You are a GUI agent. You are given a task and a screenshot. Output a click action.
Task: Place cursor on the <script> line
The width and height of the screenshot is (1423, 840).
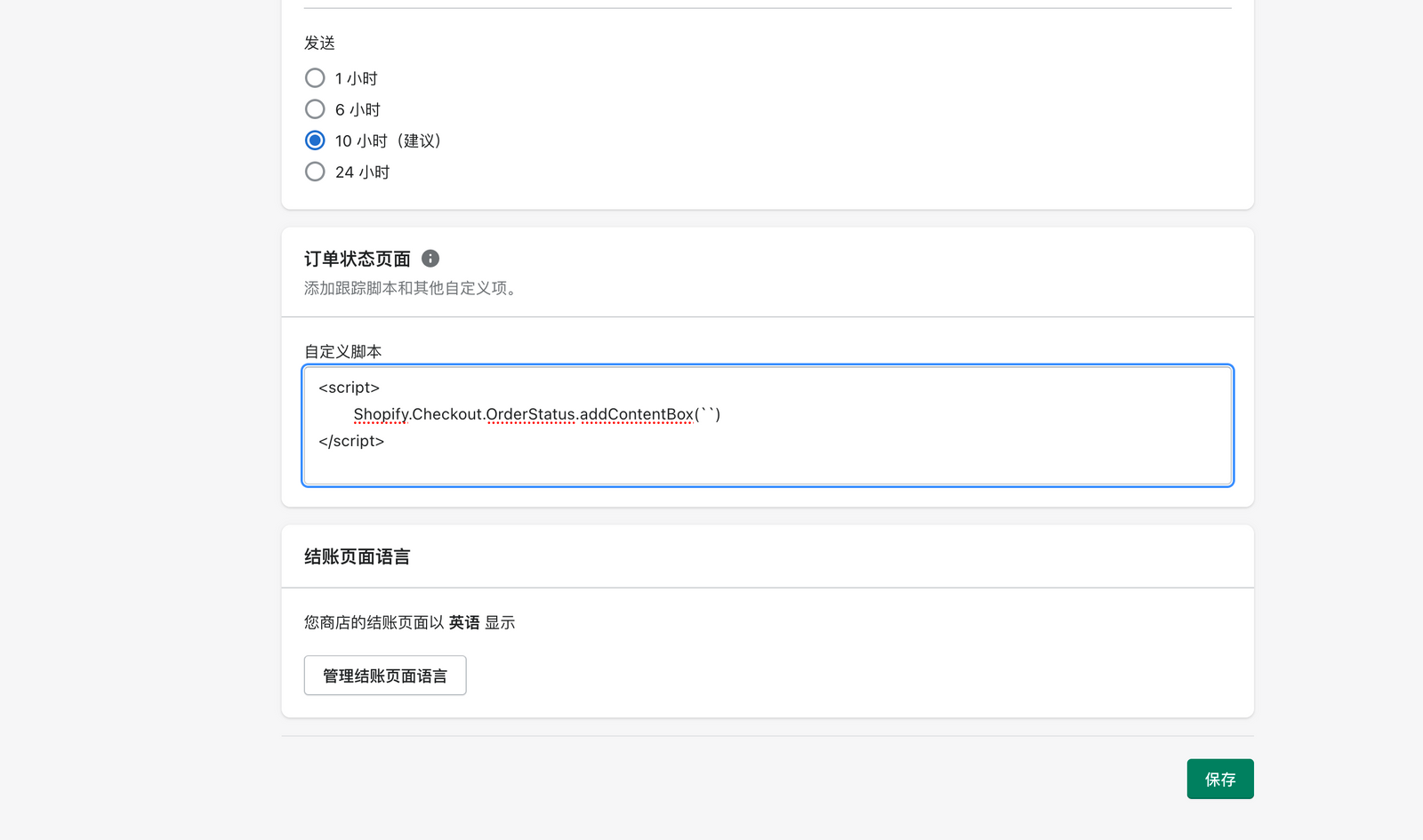[348, 387]
